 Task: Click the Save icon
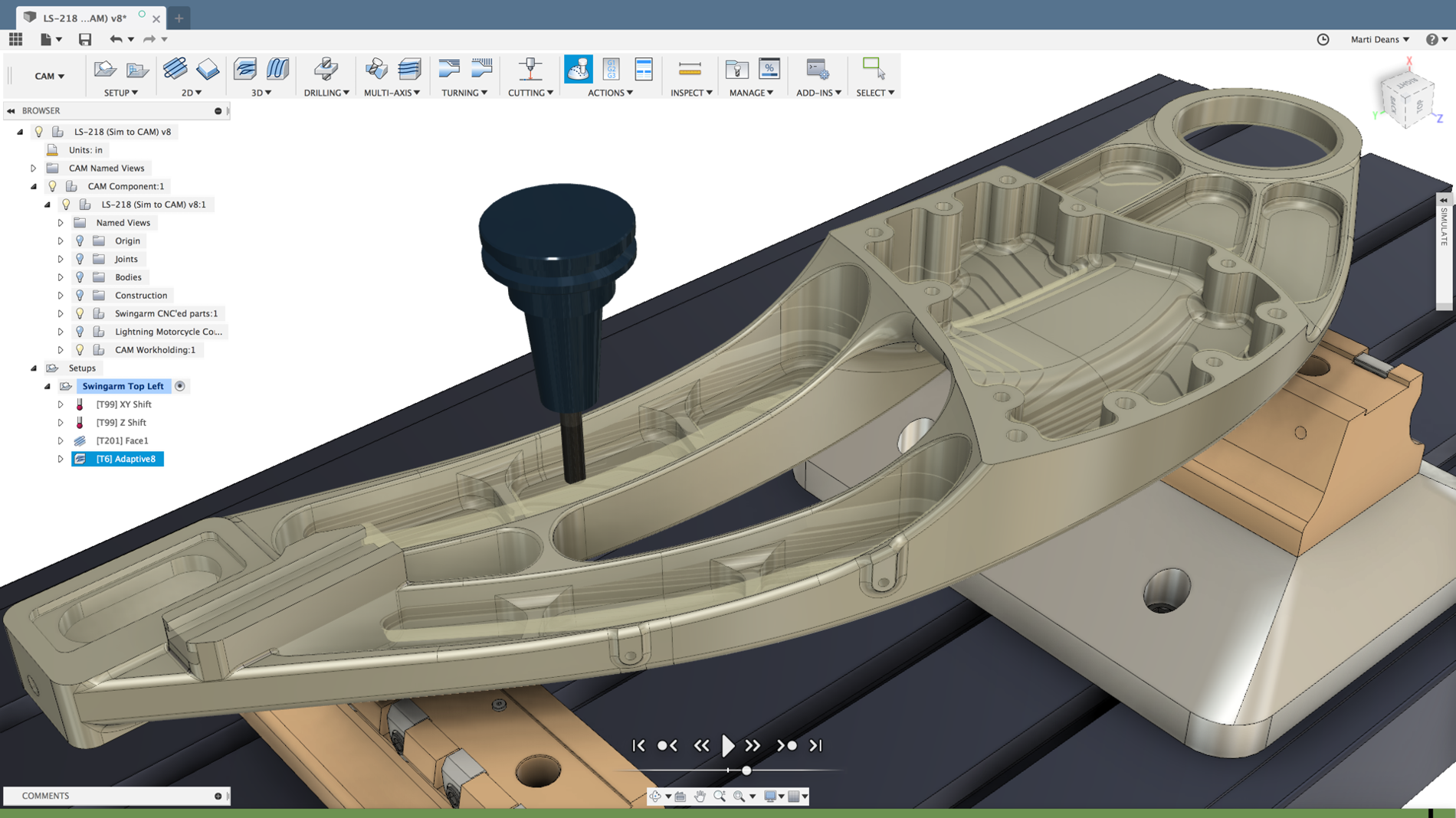[85, 39]
